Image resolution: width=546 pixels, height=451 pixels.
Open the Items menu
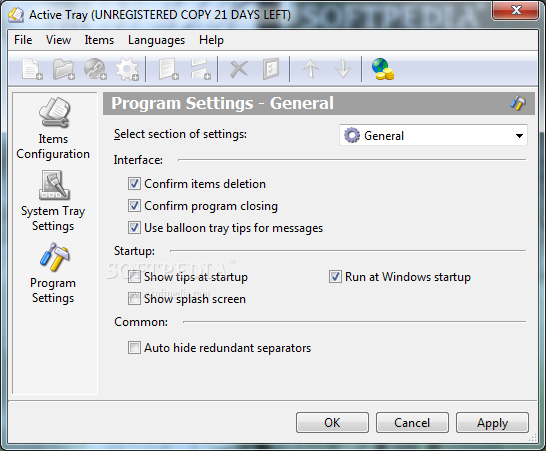click(99, 40)
